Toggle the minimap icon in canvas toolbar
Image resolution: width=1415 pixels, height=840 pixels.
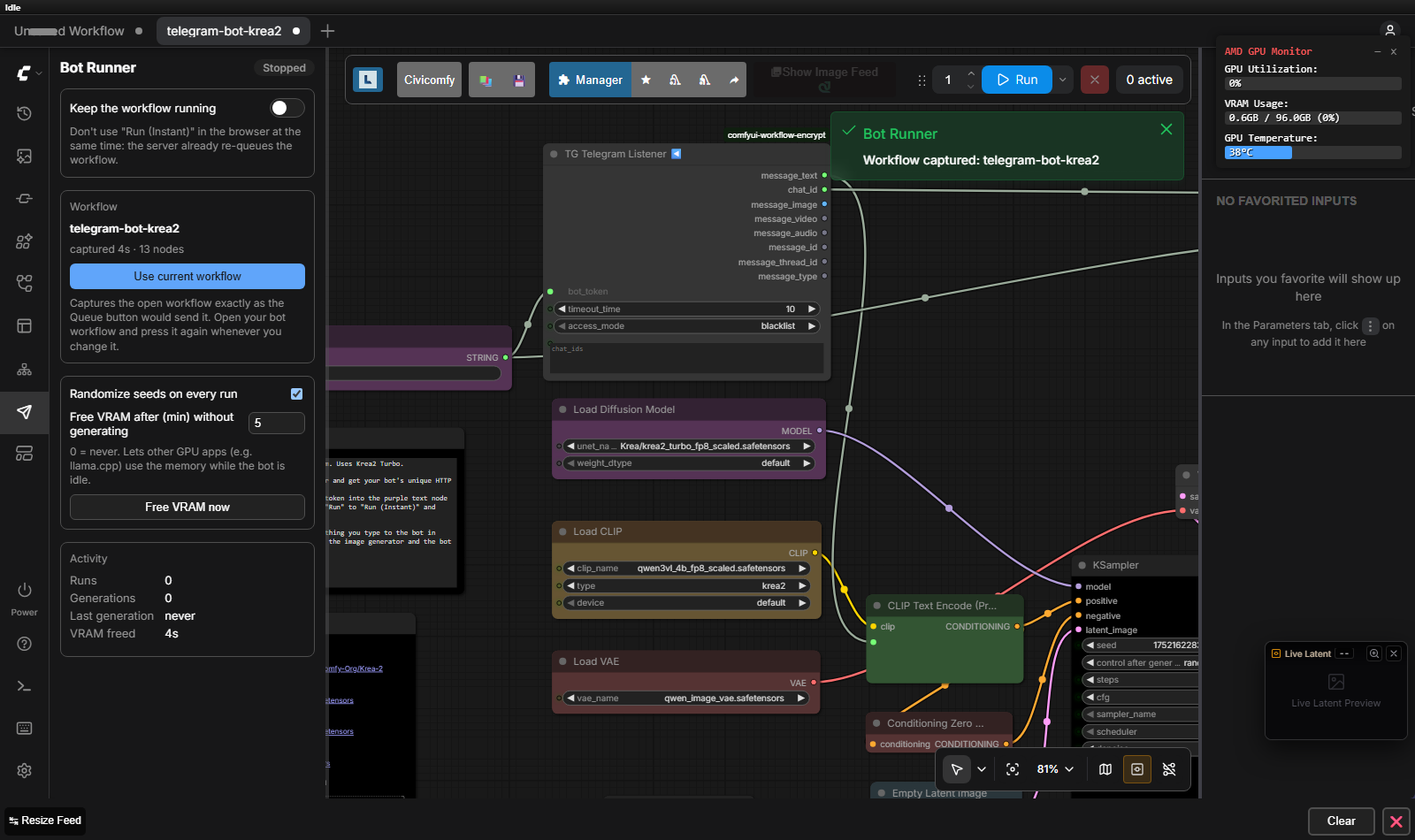click(1105, 769)
